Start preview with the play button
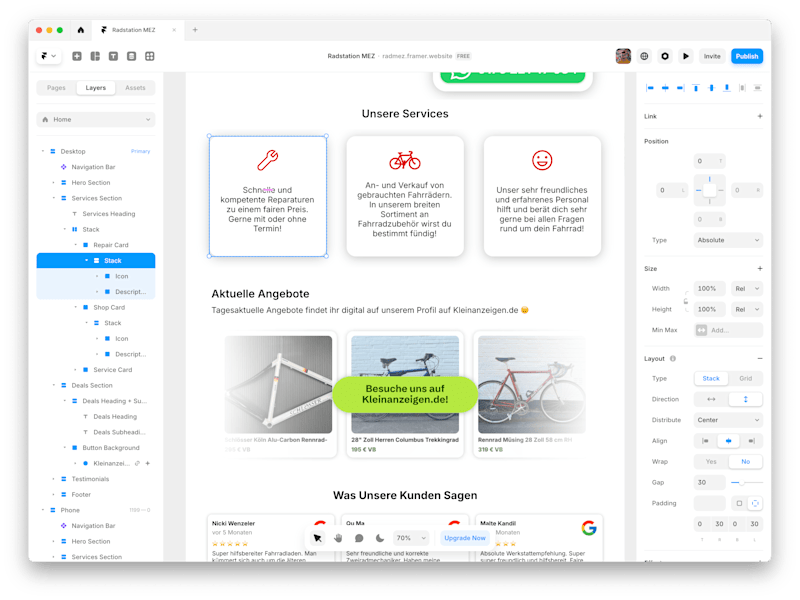This screenshot has height=600, width=800. (686, 56)
